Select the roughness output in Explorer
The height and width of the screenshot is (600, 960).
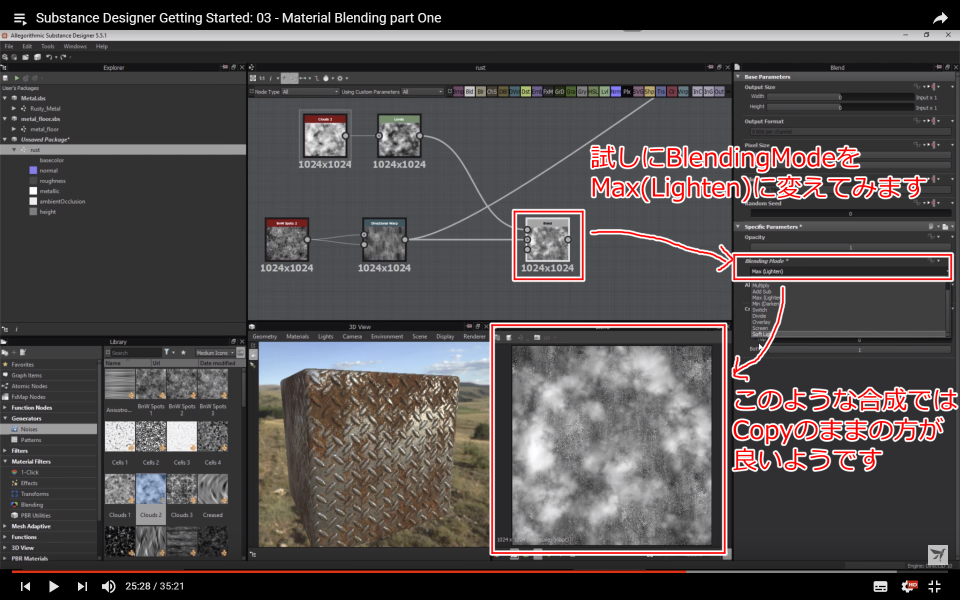coord(52,181)
